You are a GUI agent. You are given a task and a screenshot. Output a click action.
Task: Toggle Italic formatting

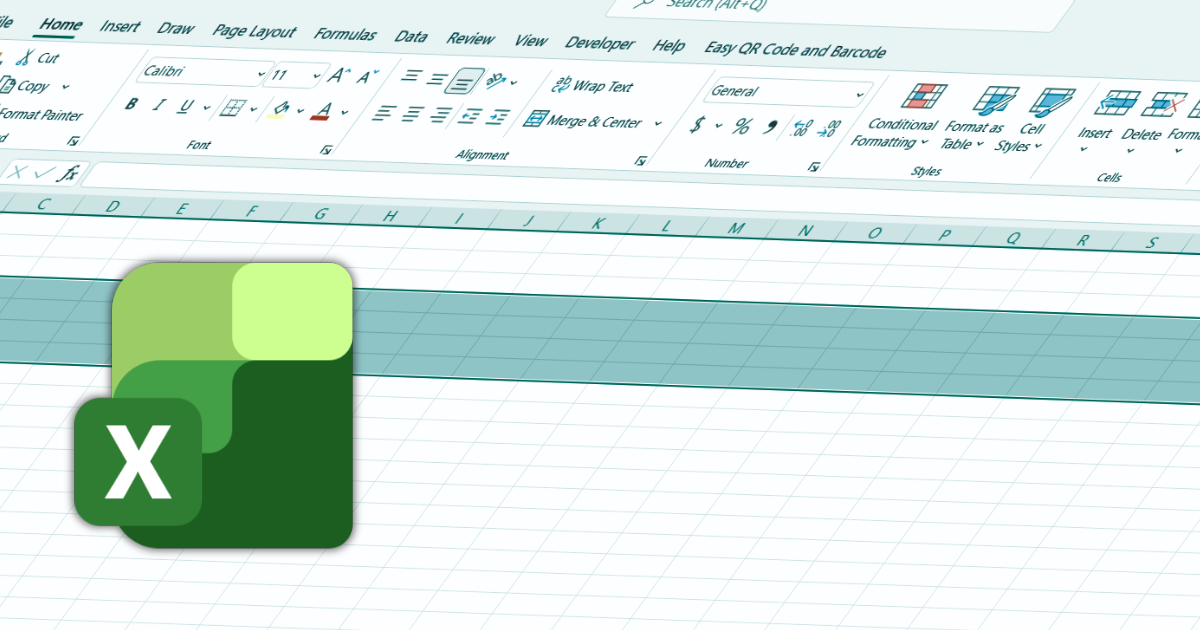pyautogui.click(x=158, y=106)
